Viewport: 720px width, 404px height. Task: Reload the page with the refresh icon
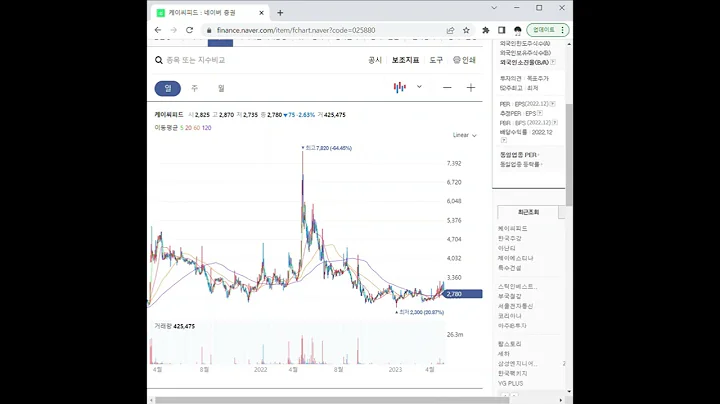pos(189,30)
